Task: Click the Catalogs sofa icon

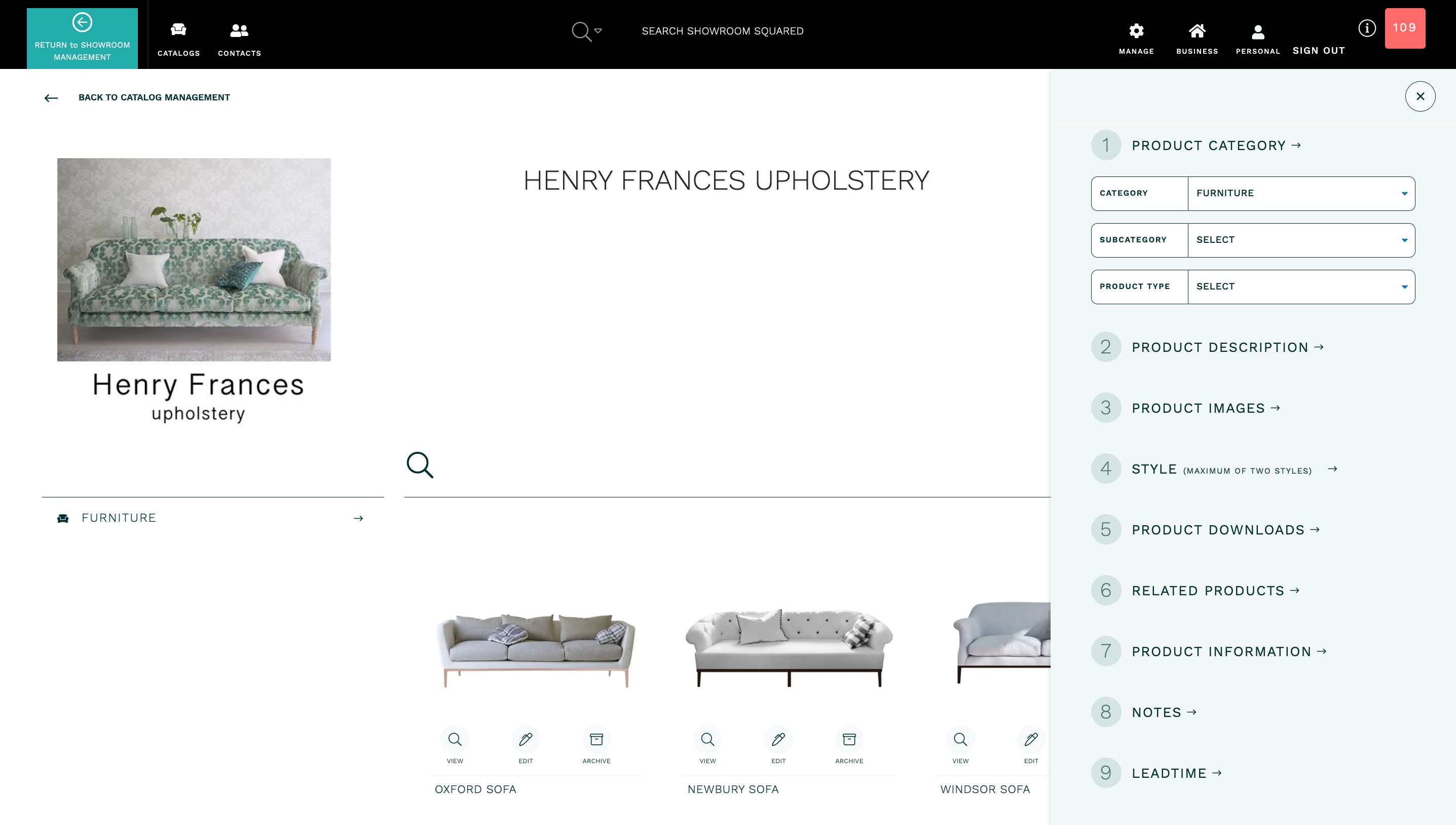Action: coord(178,29)
